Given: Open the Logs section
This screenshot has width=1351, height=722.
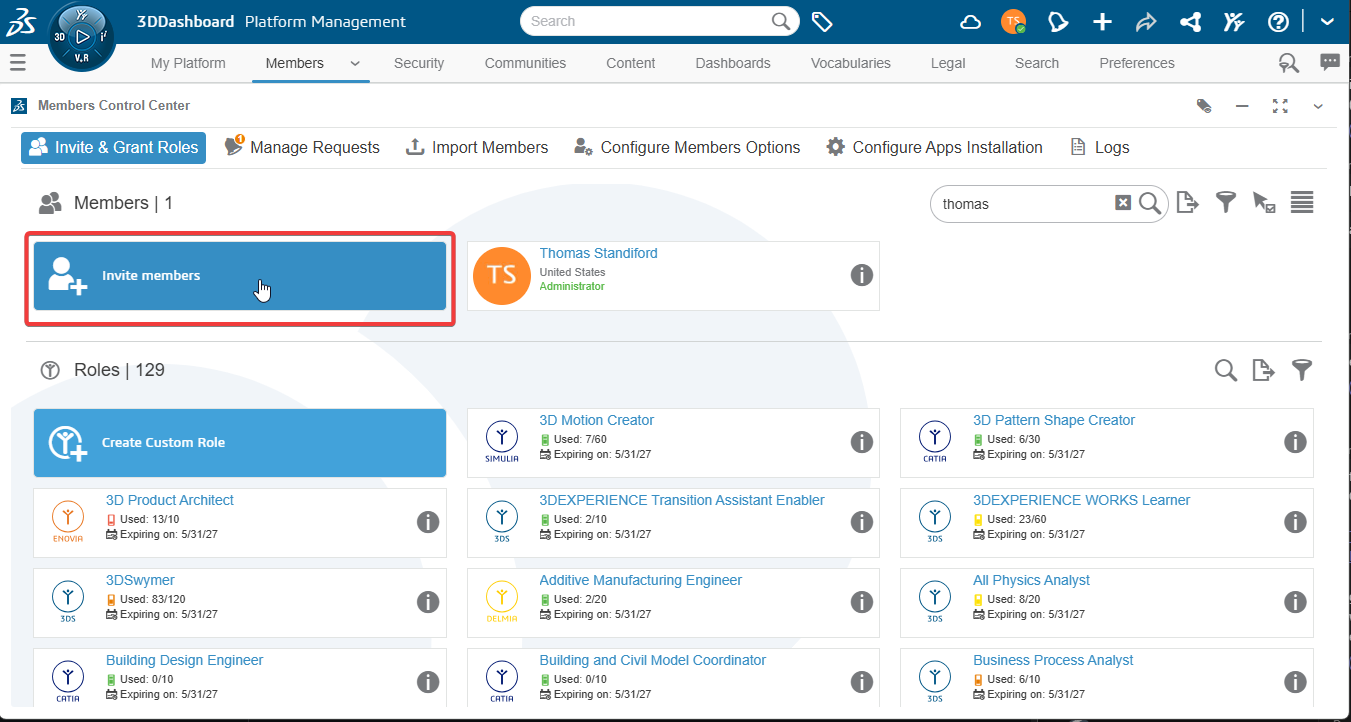Looking at the screenshot, I should tap(1099, 148).
